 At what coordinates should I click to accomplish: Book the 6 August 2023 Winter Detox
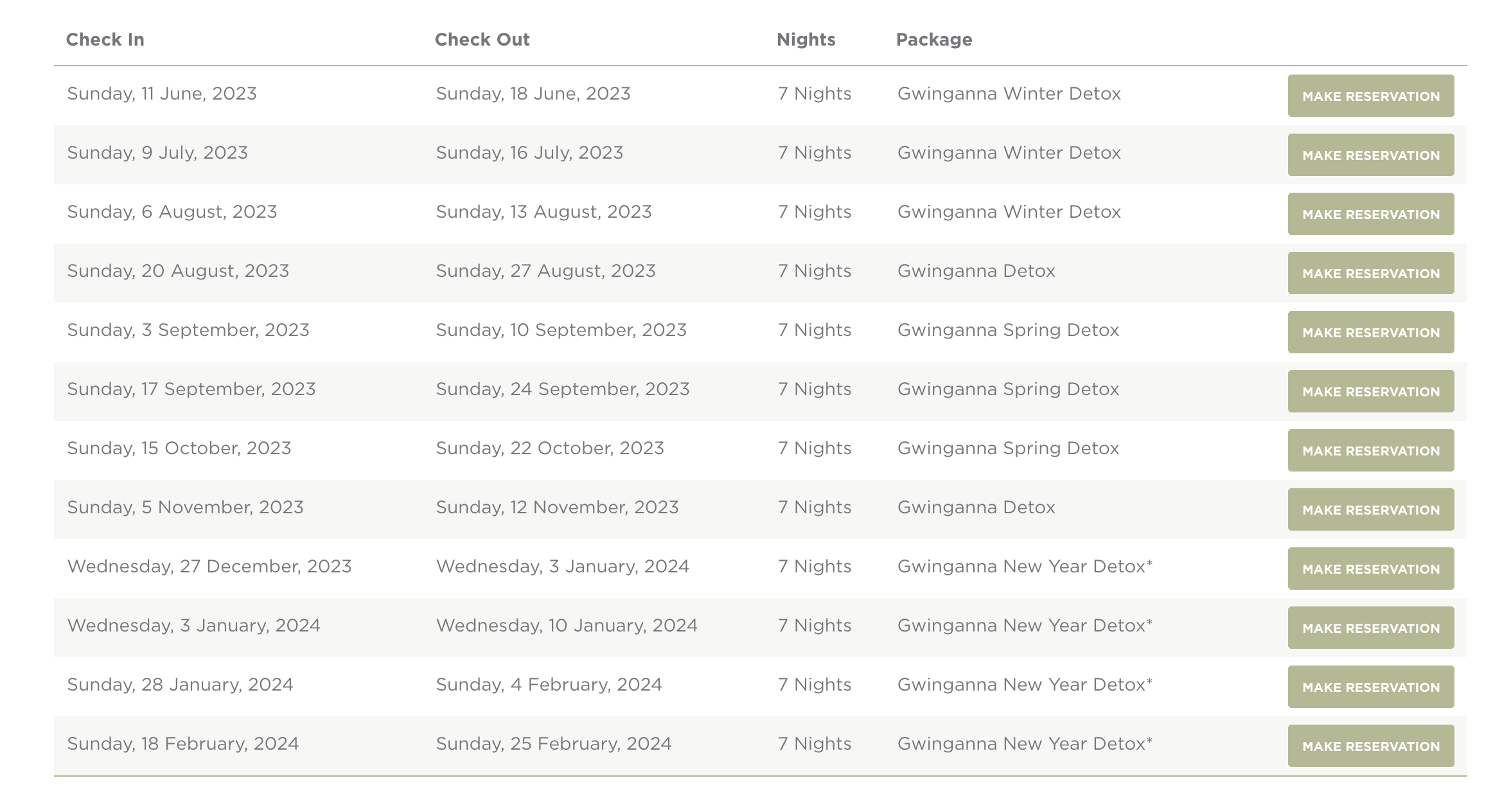click(x=1370, y=214)
